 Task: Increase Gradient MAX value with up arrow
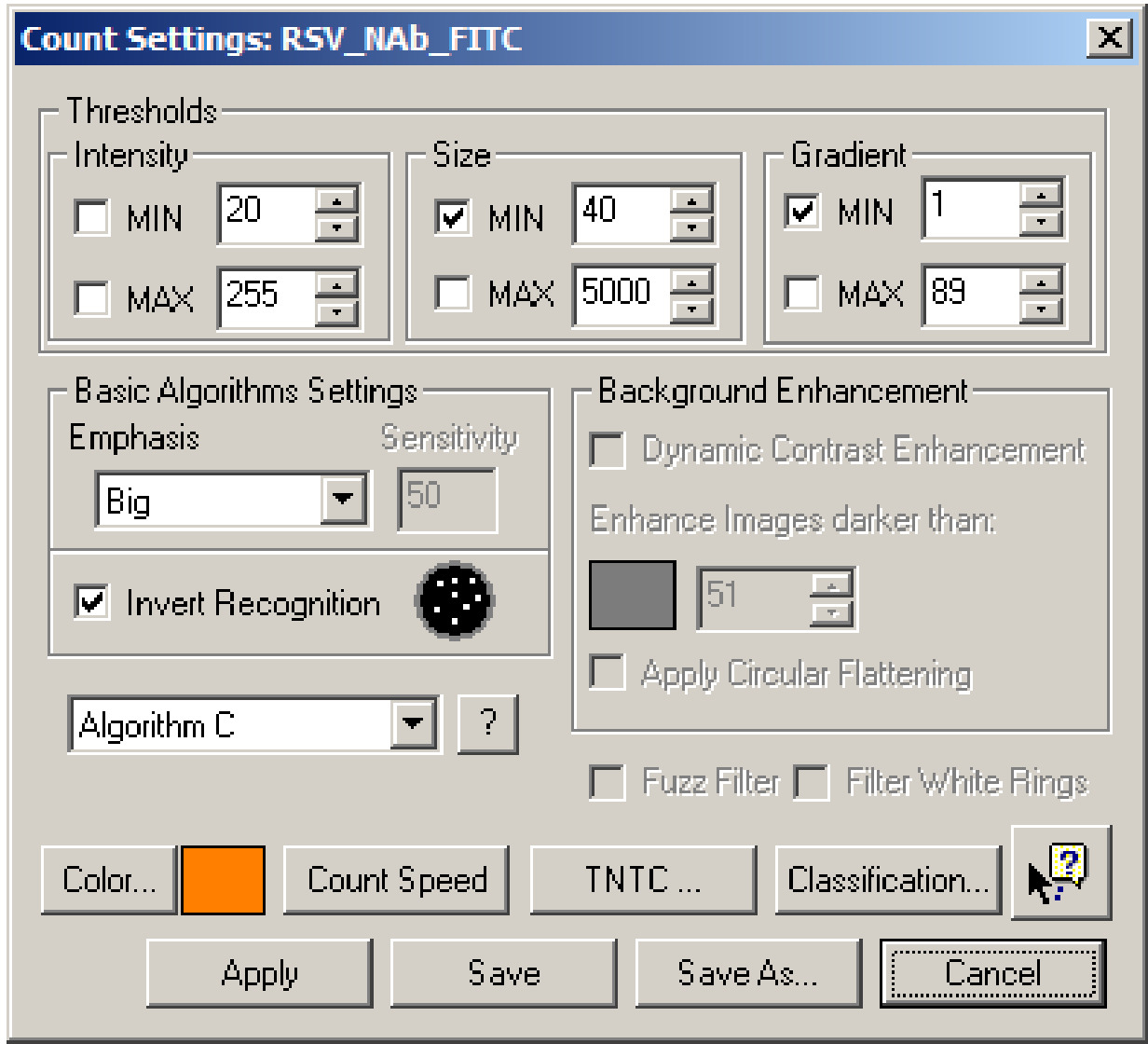[1041, 282]
